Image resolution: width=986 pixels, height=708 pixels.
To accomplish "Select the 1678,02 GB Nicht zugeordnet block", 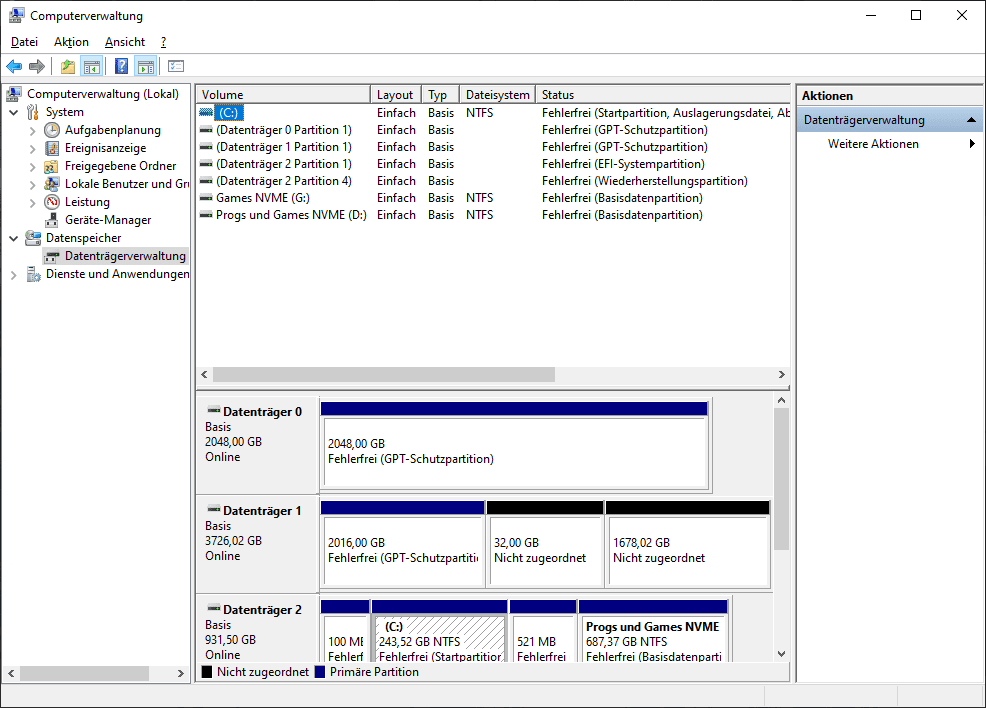I will pos(688,545).
